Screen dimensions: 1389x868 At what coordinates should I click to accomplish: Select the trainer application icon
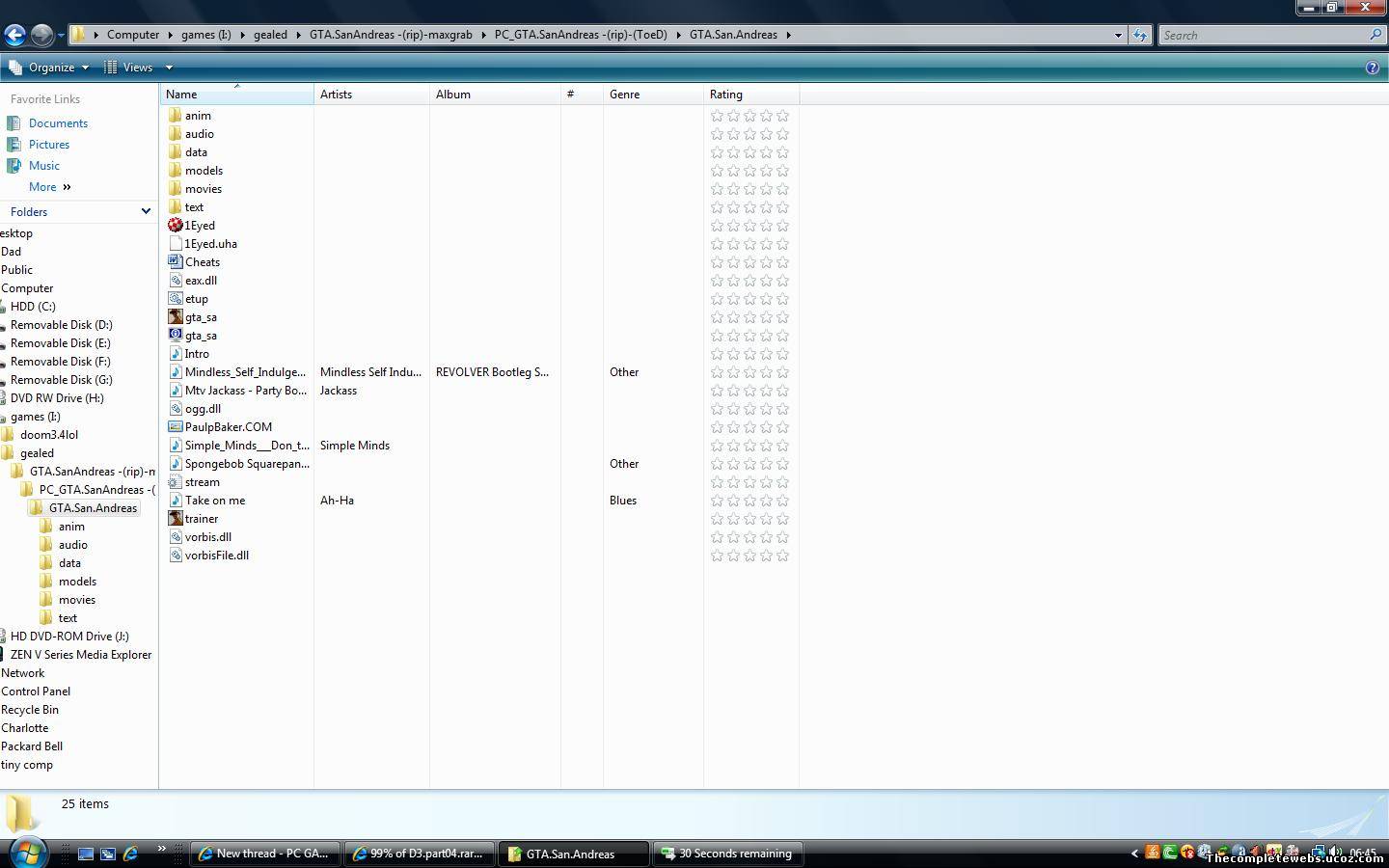click(x=176, y=518)
